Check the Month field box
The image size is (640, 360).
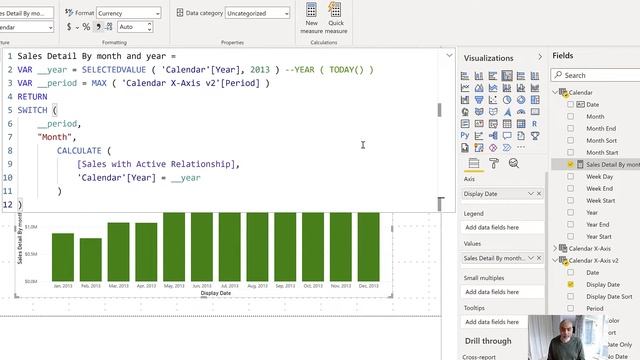(571, 116)
